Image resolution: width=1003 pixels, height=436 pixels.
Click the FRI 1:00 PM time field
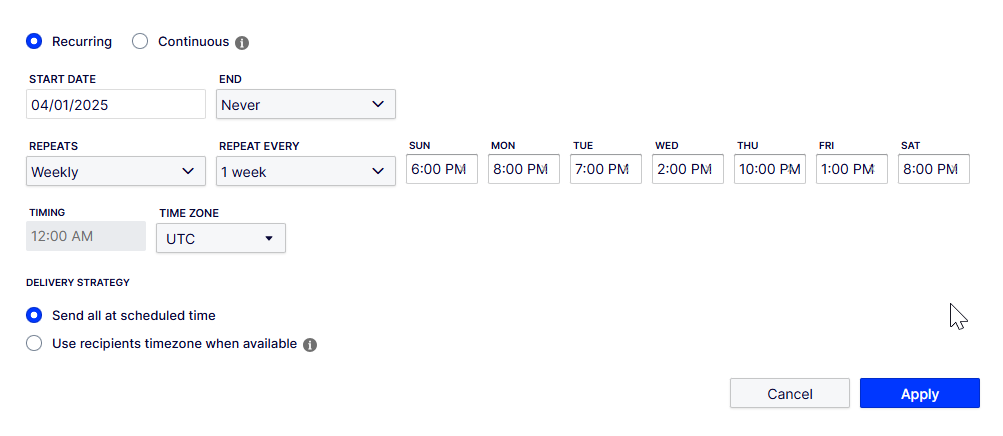tap(851, 169)
